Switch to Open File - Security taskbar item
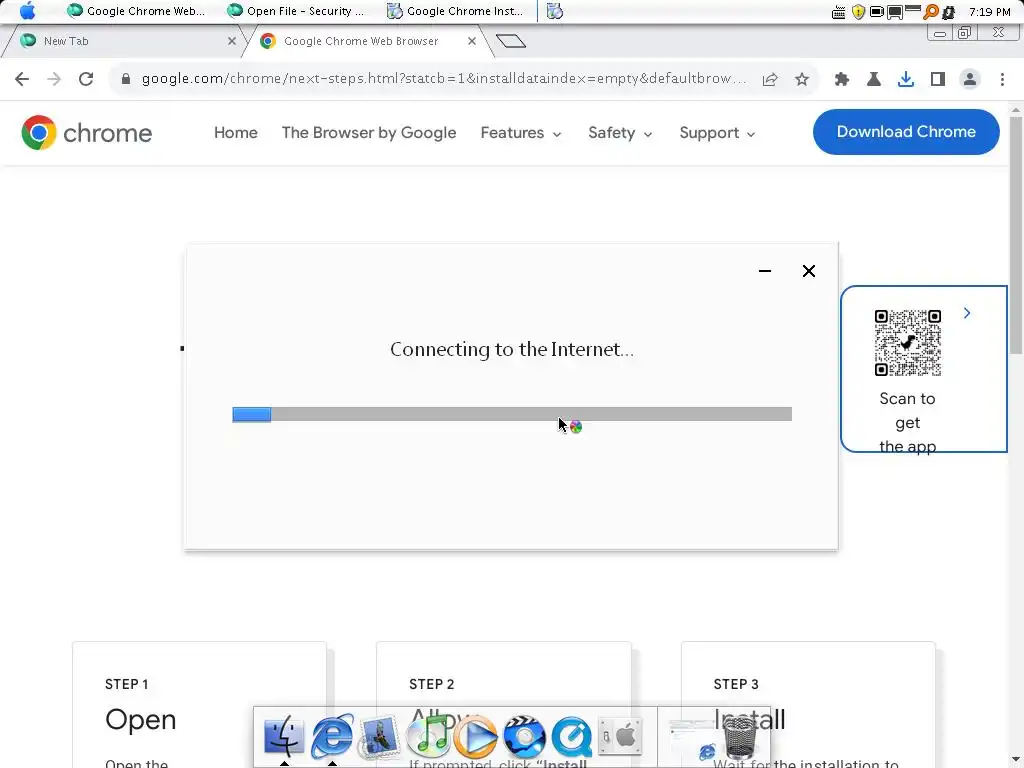 [296, 11]
